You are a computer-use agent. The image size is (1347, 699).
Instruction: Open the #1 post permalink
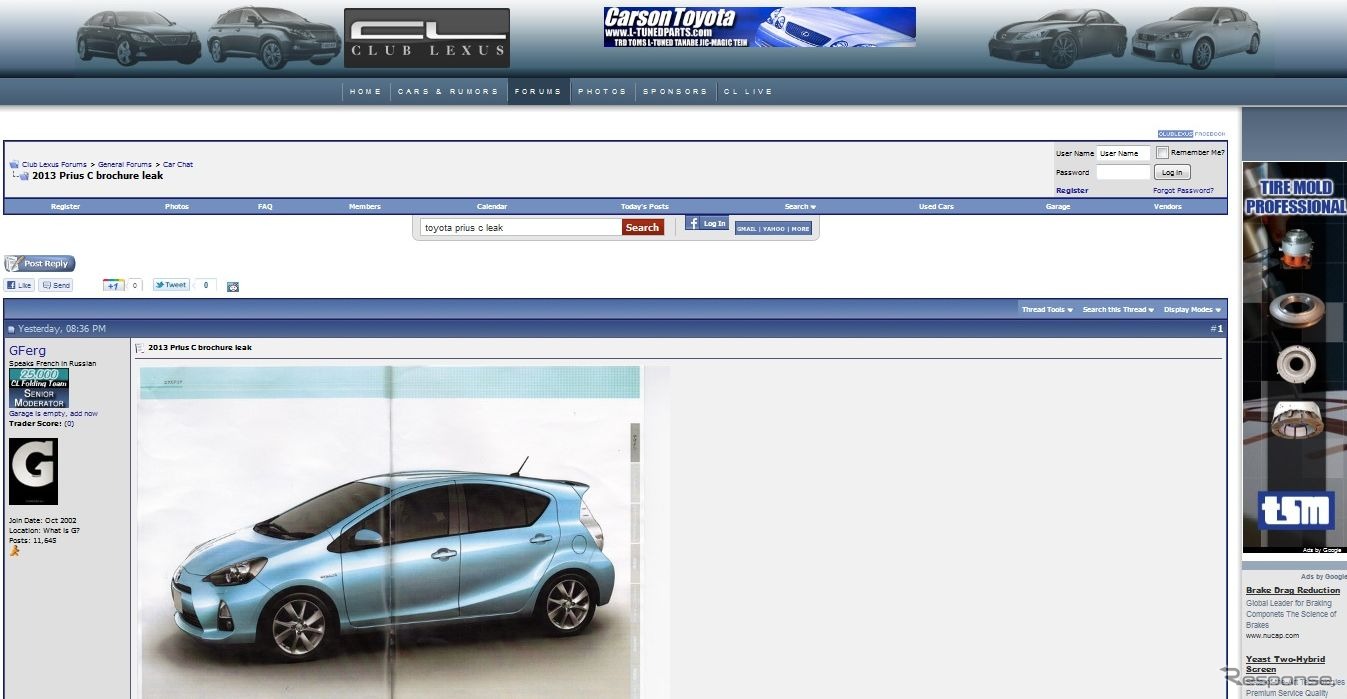1217,328
